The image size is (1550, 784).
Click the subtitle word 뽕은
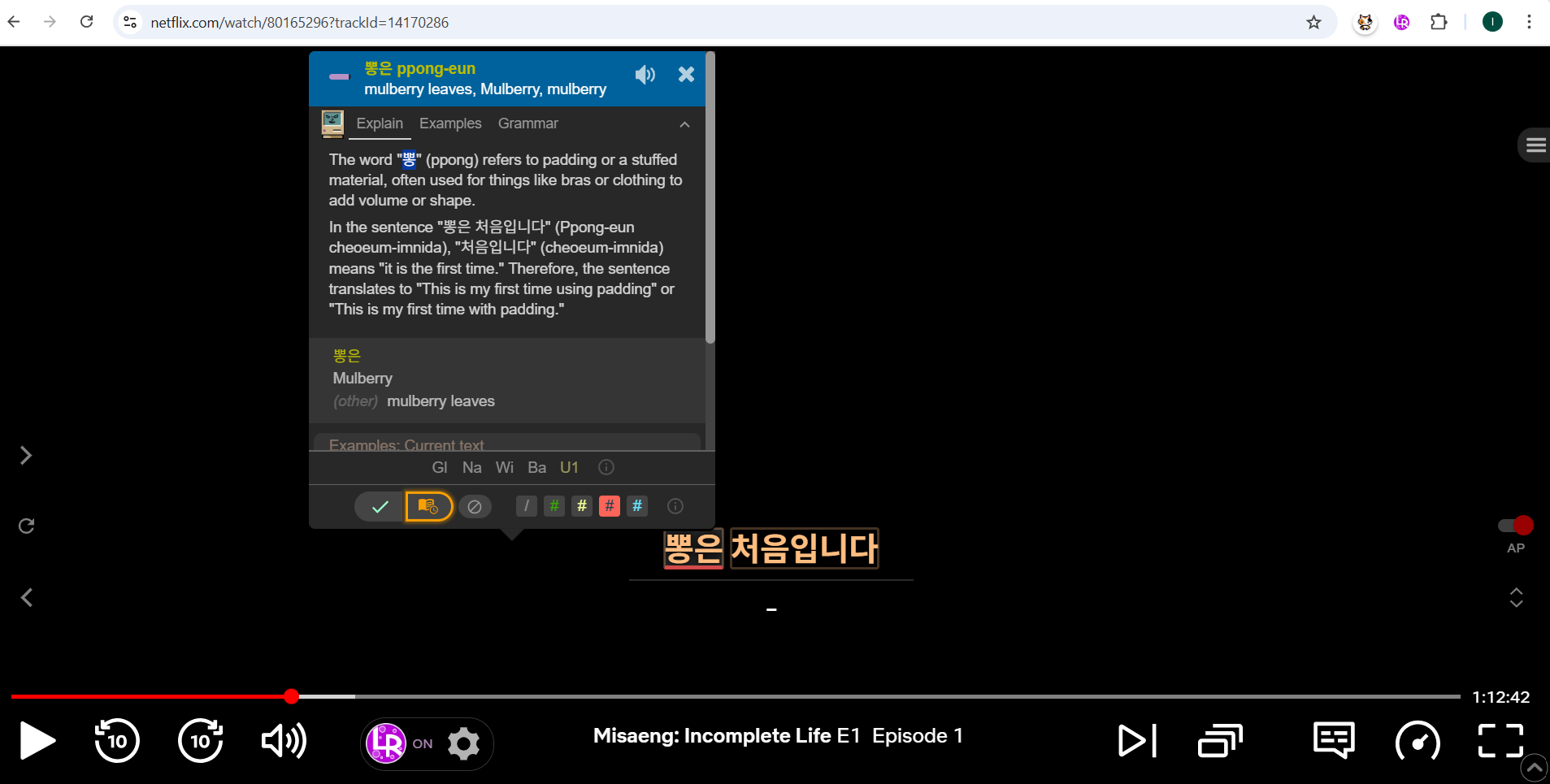point(693,548)
